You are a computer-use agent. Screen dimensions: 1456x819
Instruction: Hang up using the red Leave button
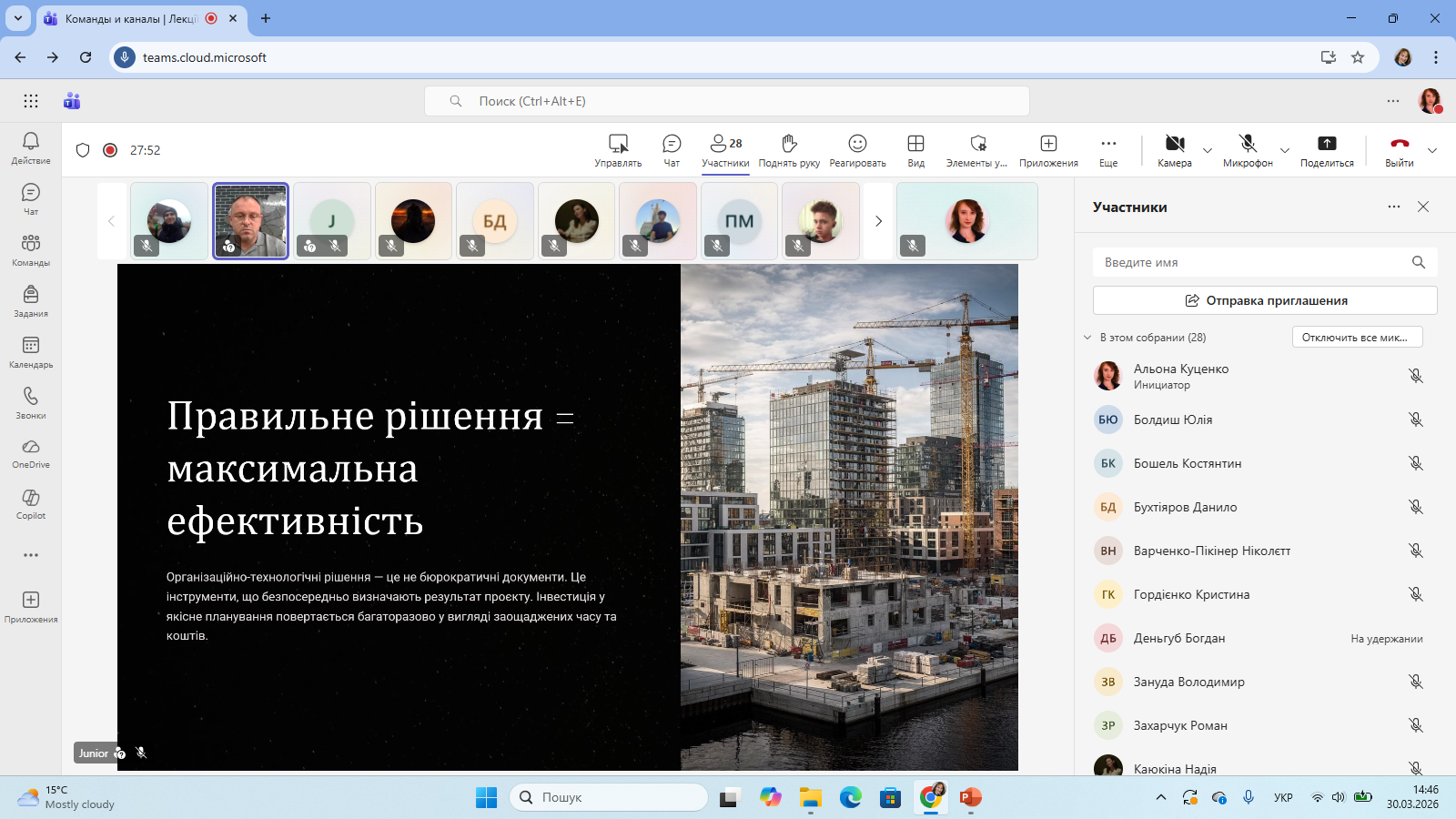(1400, 150)
